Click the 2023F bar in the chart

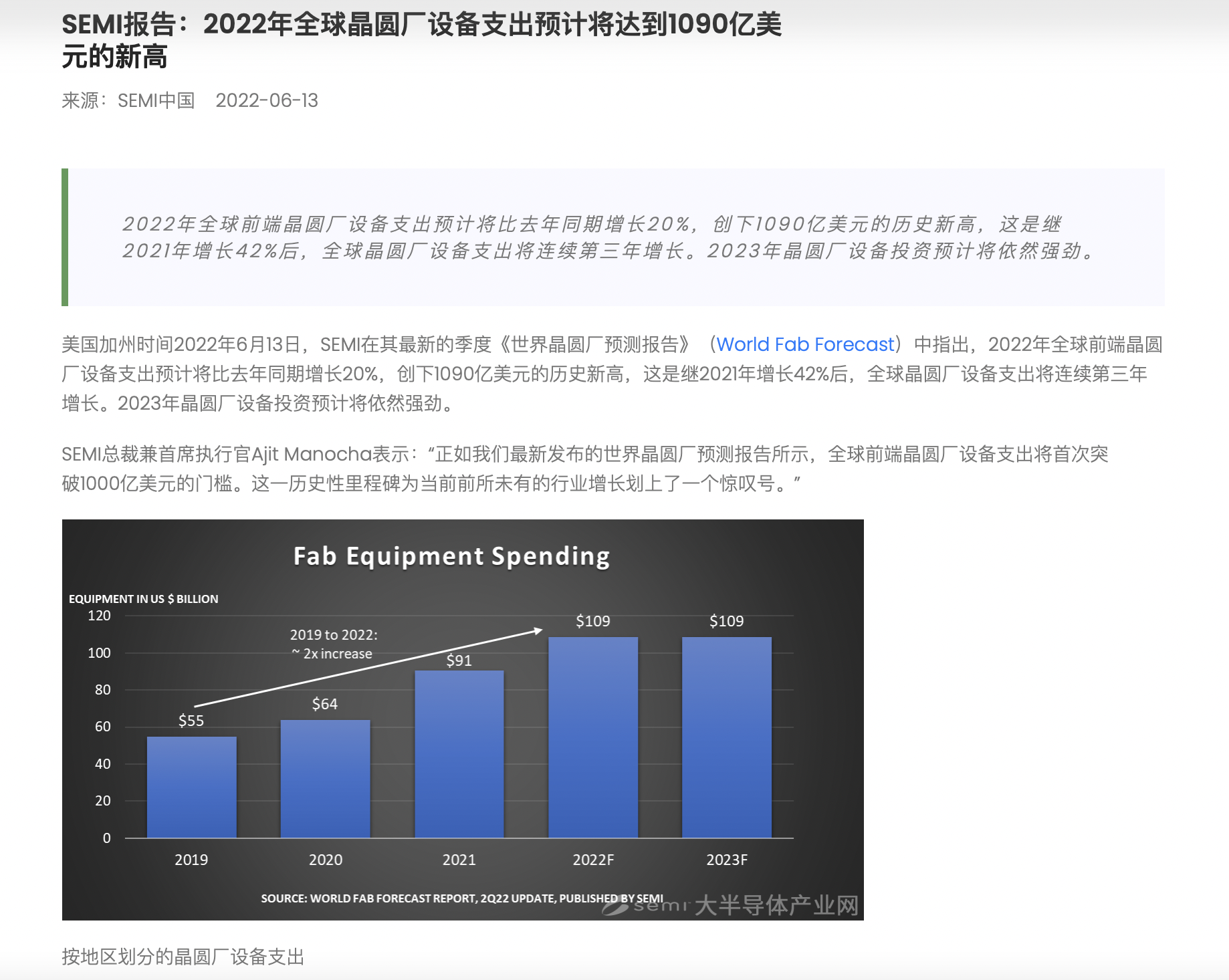[x=727, y=737]
